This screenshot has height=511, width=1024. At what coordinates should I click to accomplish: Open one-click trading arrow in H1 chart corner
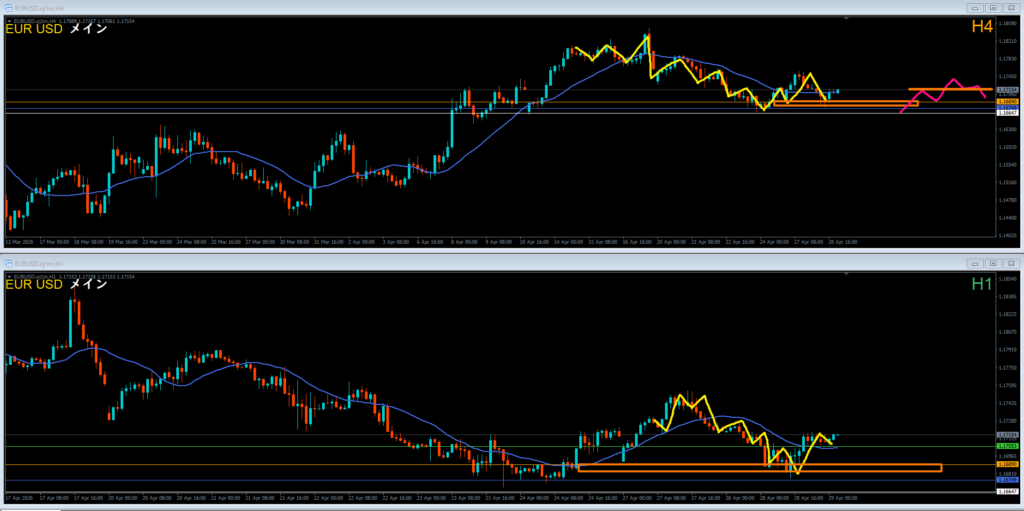click(x=9, y=276)
